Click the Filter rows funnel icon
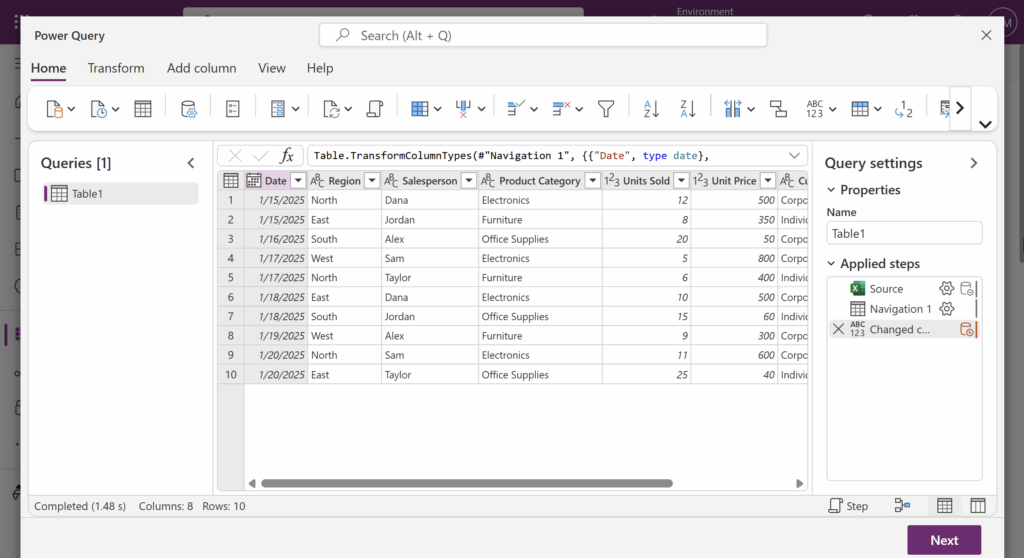Image resolution: width=1024 pixels, height=558 pixels. click(605, 109)
